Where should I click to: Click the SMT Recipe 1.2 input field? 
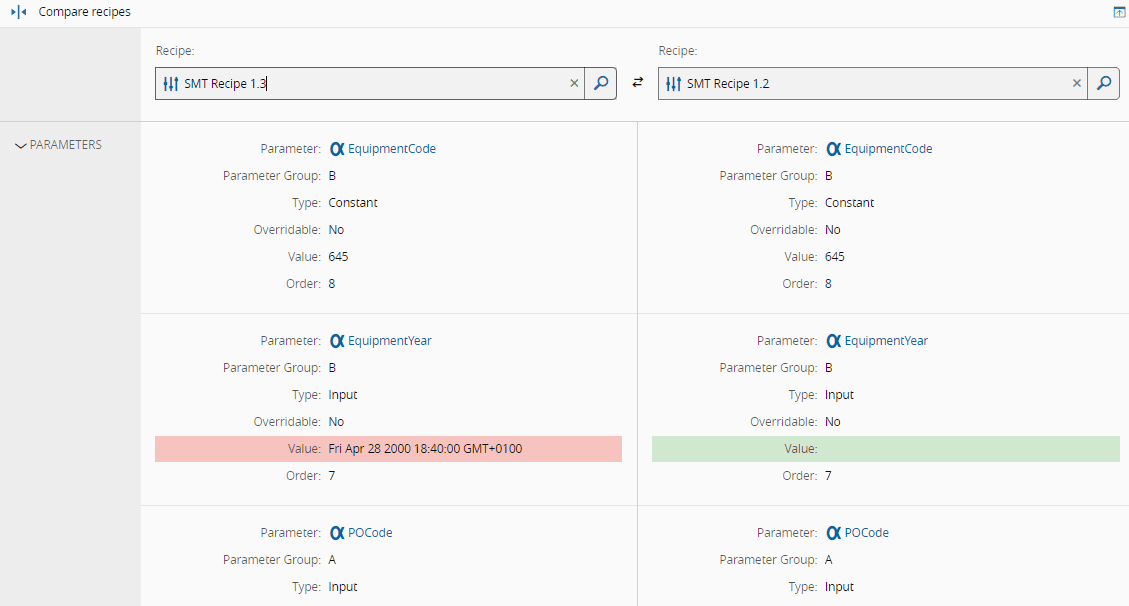tap(870, 84)
